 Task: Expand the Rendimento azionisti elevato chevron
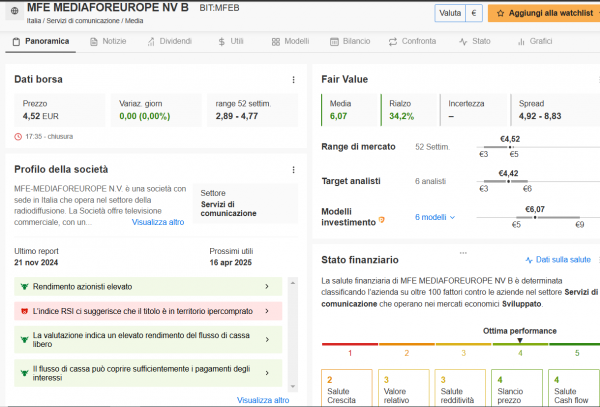(x=267, y=287)
